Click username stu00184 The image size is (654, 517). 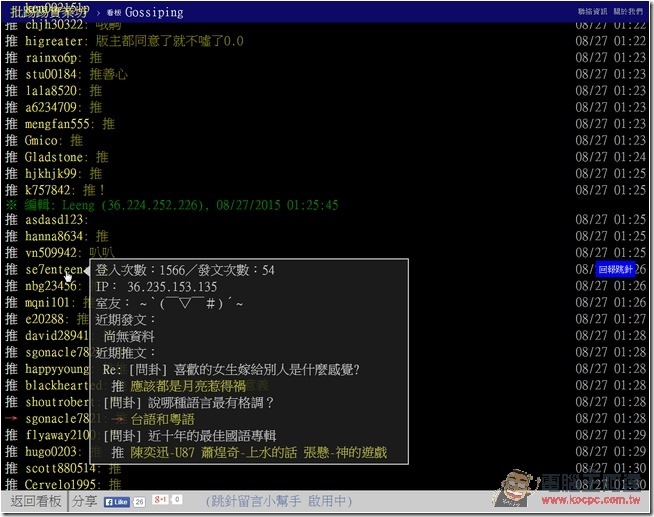click(51, 74)
